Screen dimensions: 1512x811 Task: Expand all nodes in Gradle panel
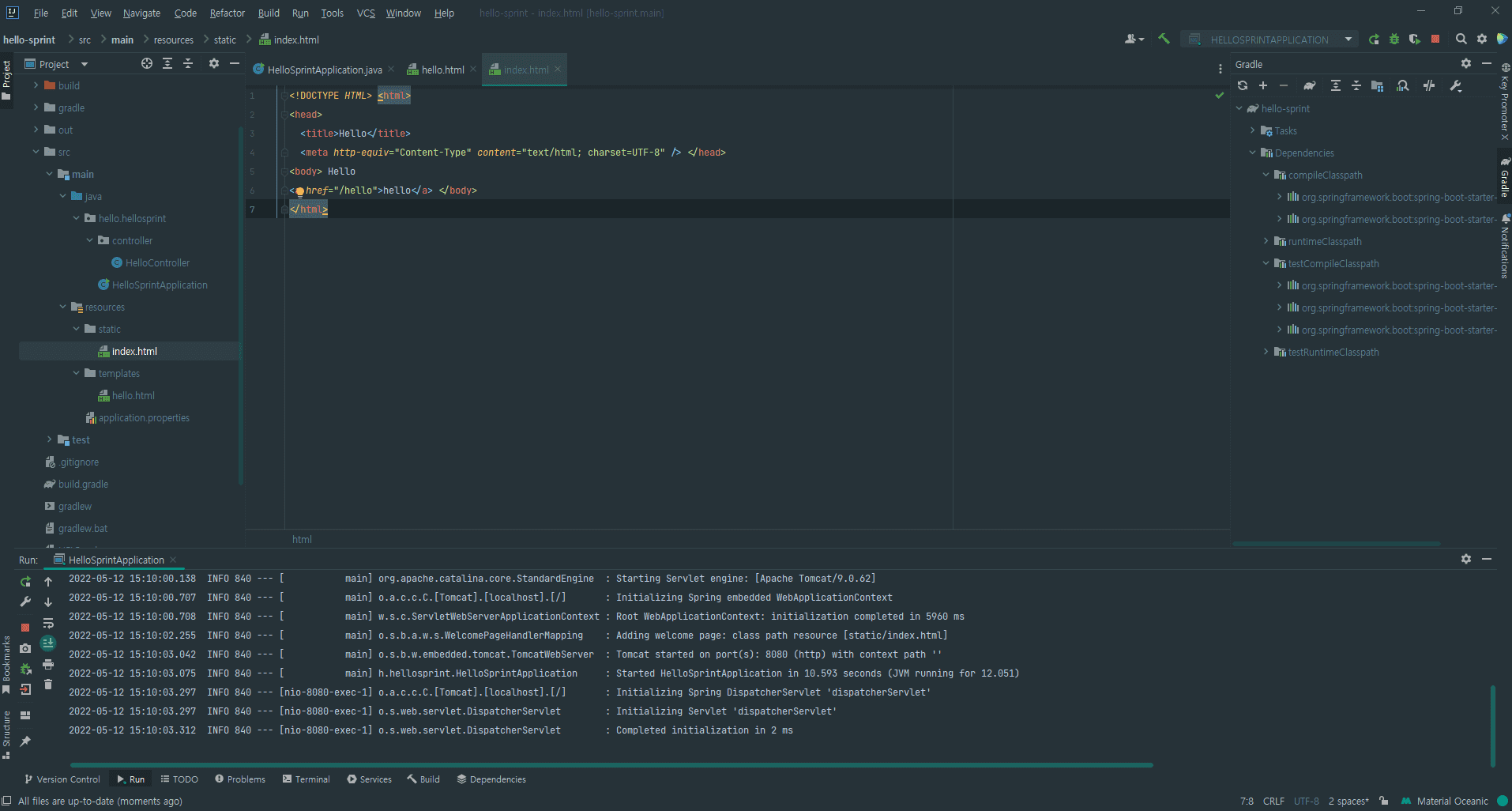1336,85
